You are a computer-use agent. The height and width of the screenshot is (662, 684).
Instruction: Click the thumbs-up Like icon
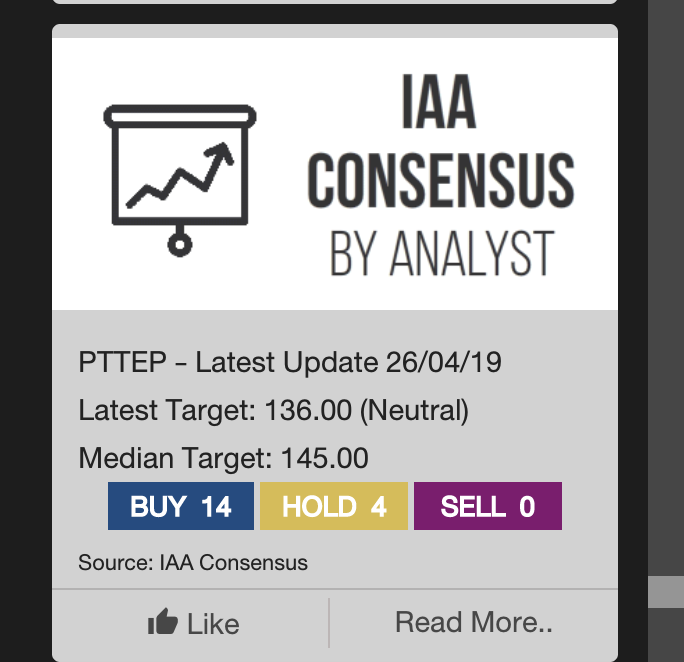pyautogui.click(x=162, y=623)
